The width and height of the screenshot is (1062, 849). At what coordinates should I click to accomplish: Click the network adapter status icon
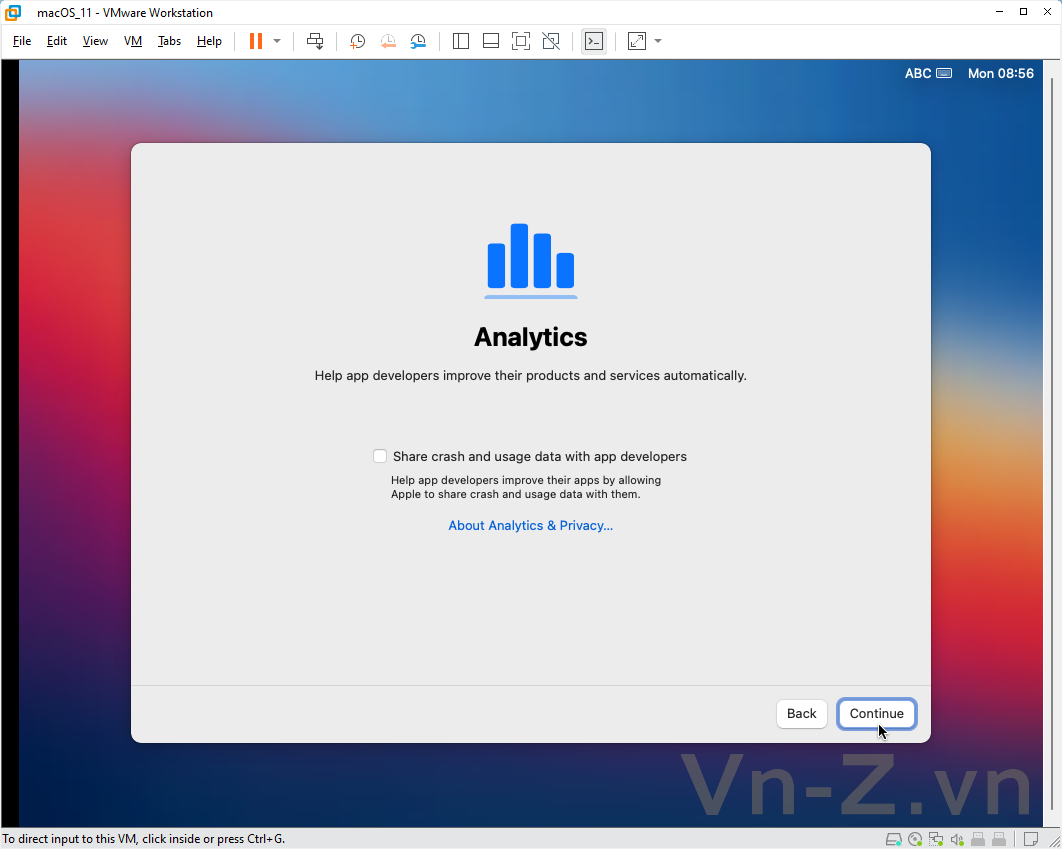point(936,840)
